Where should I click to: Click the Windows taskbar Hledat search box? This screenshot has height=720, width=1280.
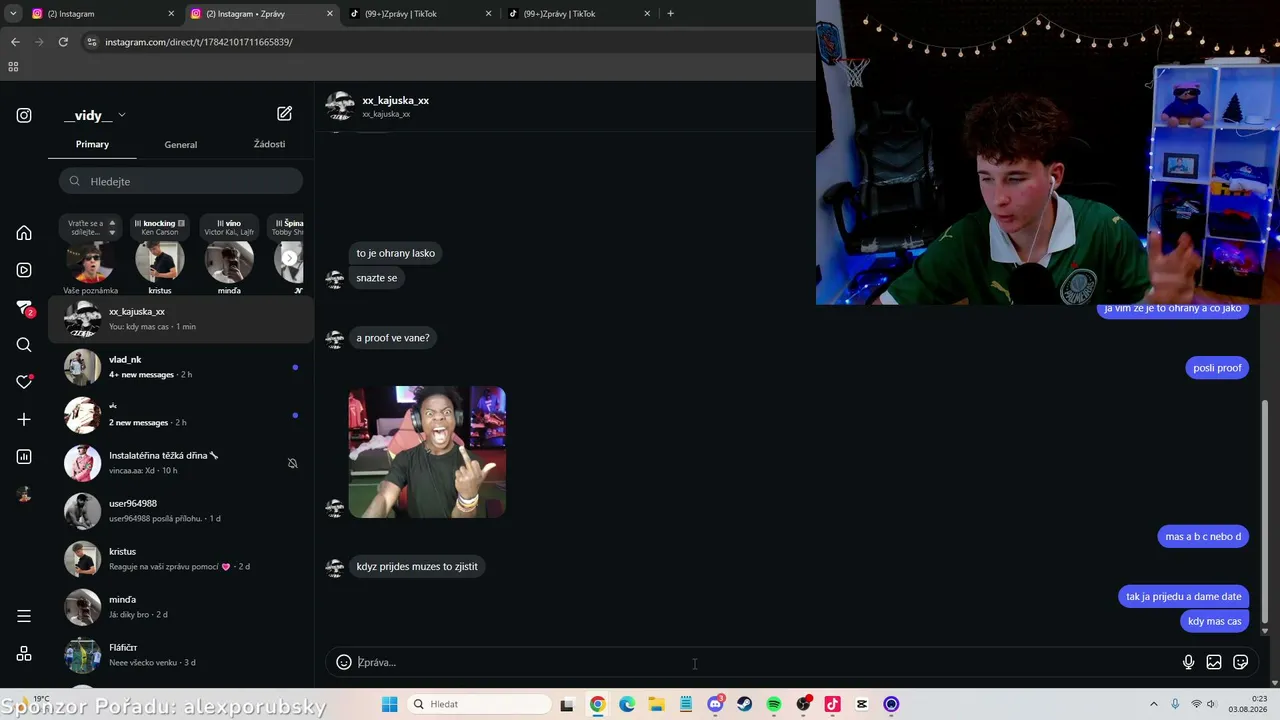pyautogui.click(x=481, y=704)
